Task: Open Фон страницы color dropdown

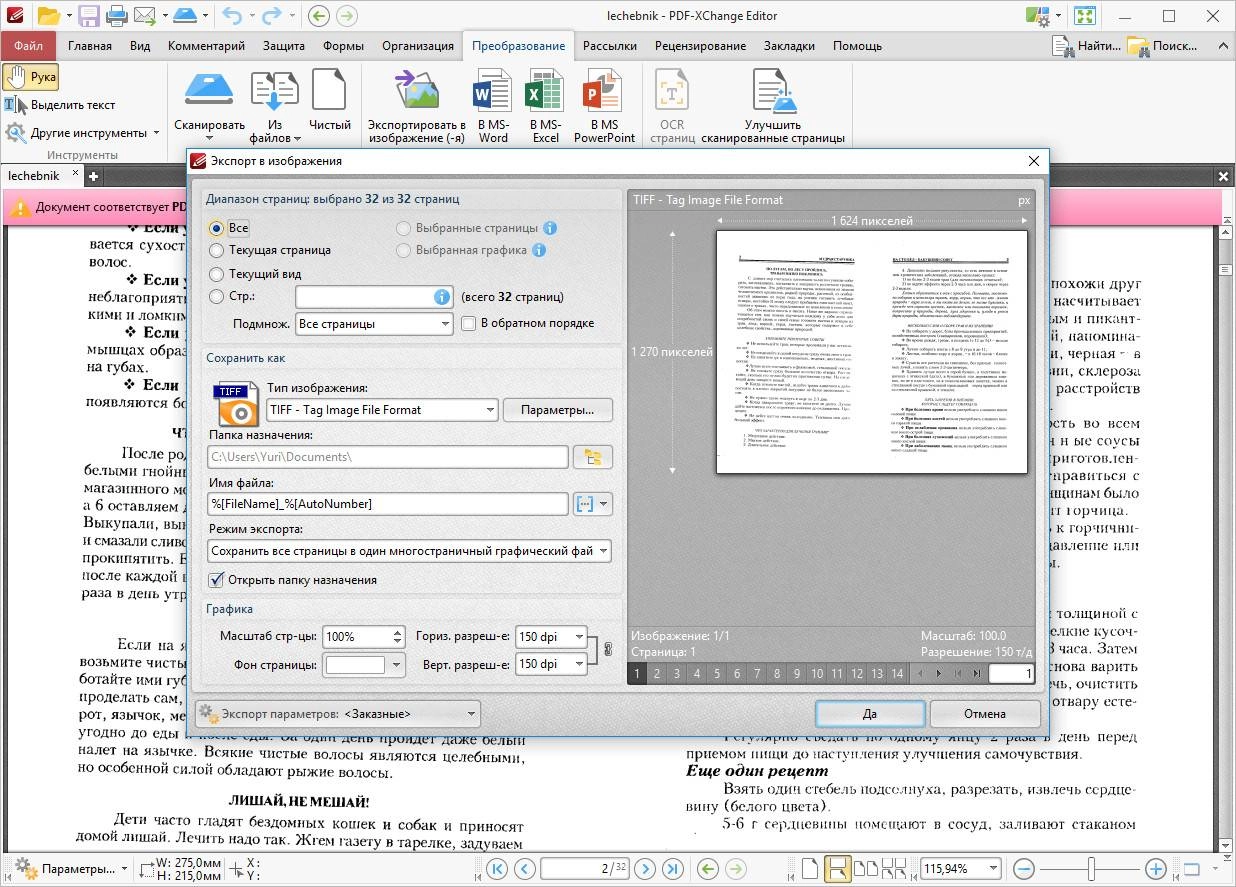Action: click(363, 664)
